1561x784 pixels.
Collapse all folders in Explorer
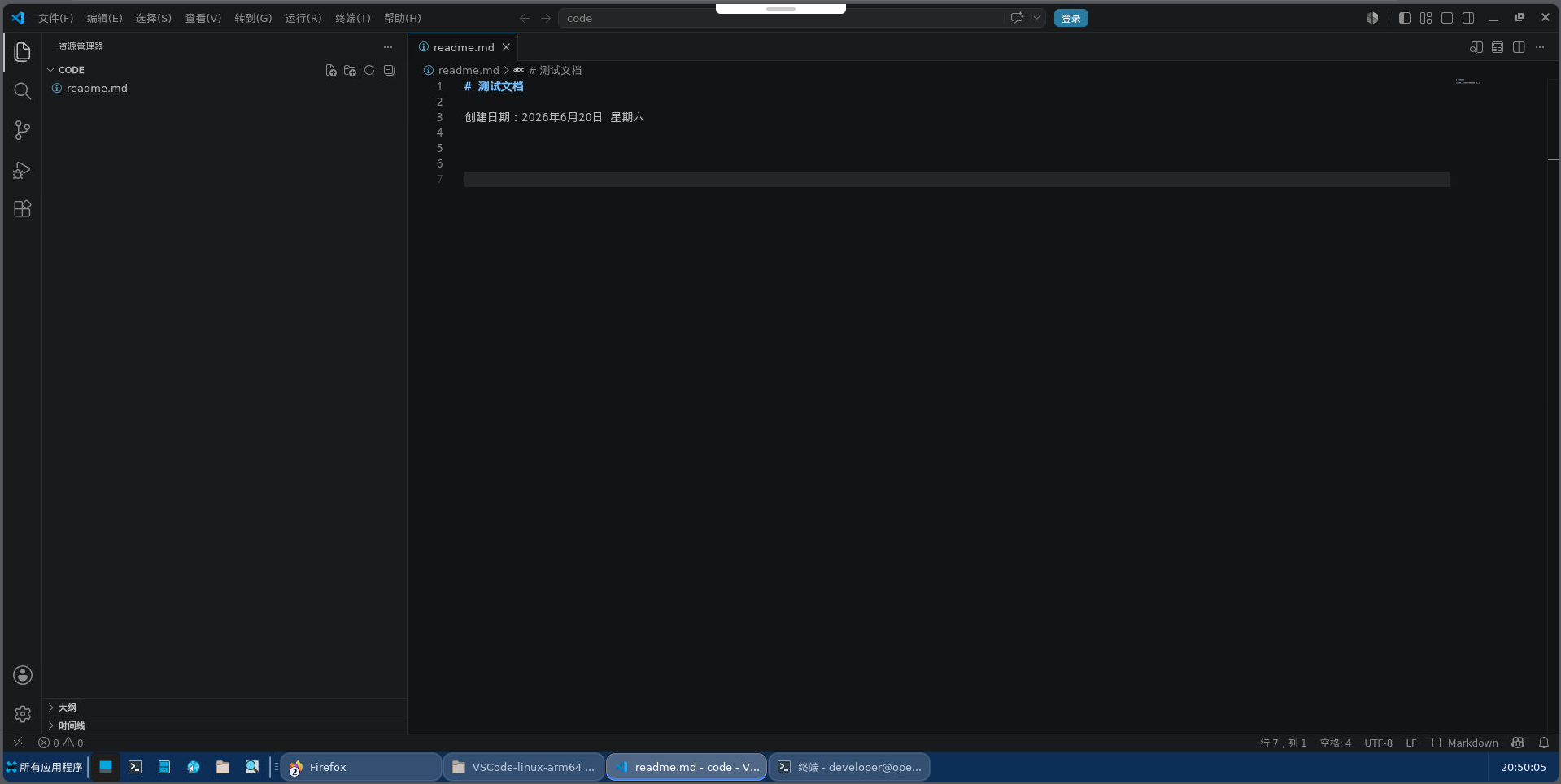389,71
